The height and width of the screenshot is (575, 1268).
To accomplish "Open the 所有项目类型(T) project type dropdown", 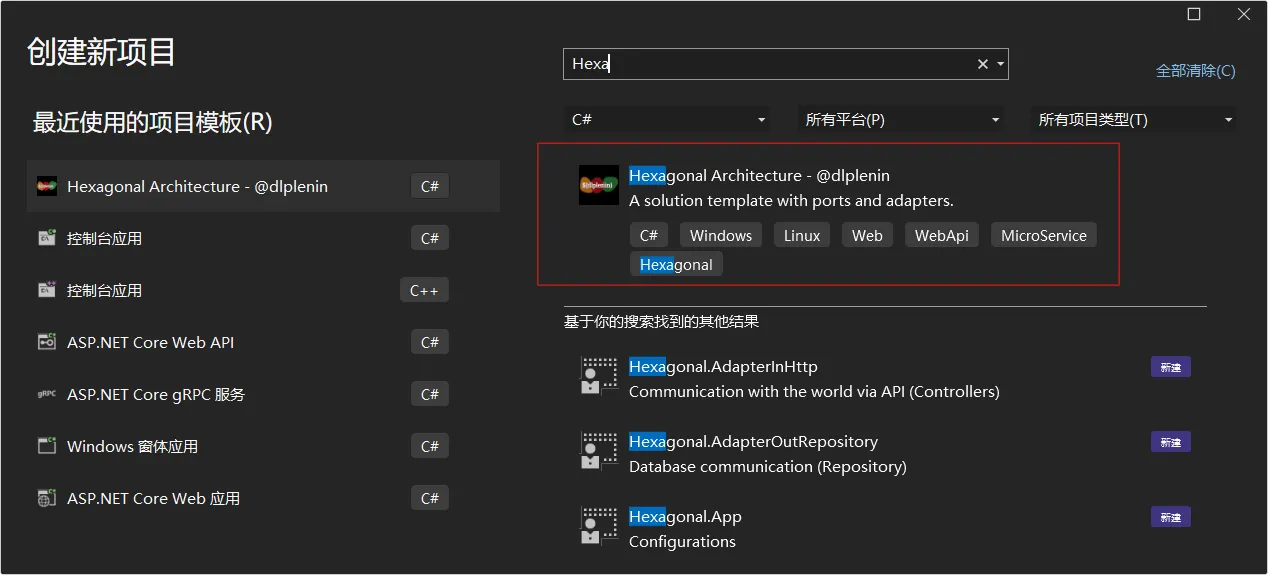I will pos(1133,119).
